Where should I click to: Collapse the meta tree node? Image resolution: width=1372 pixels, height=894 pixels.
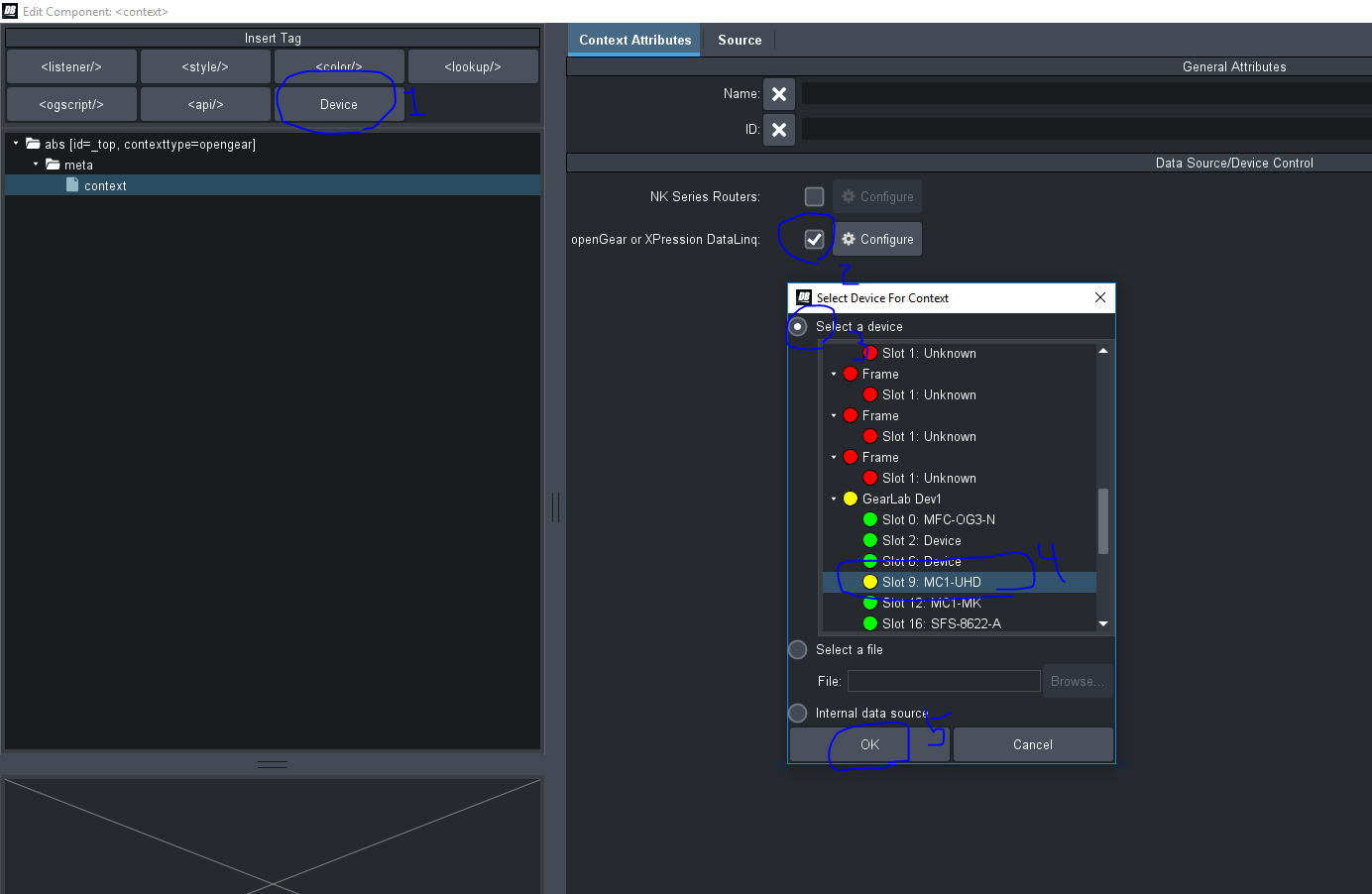pyautogui.click(x=36, y=165)
